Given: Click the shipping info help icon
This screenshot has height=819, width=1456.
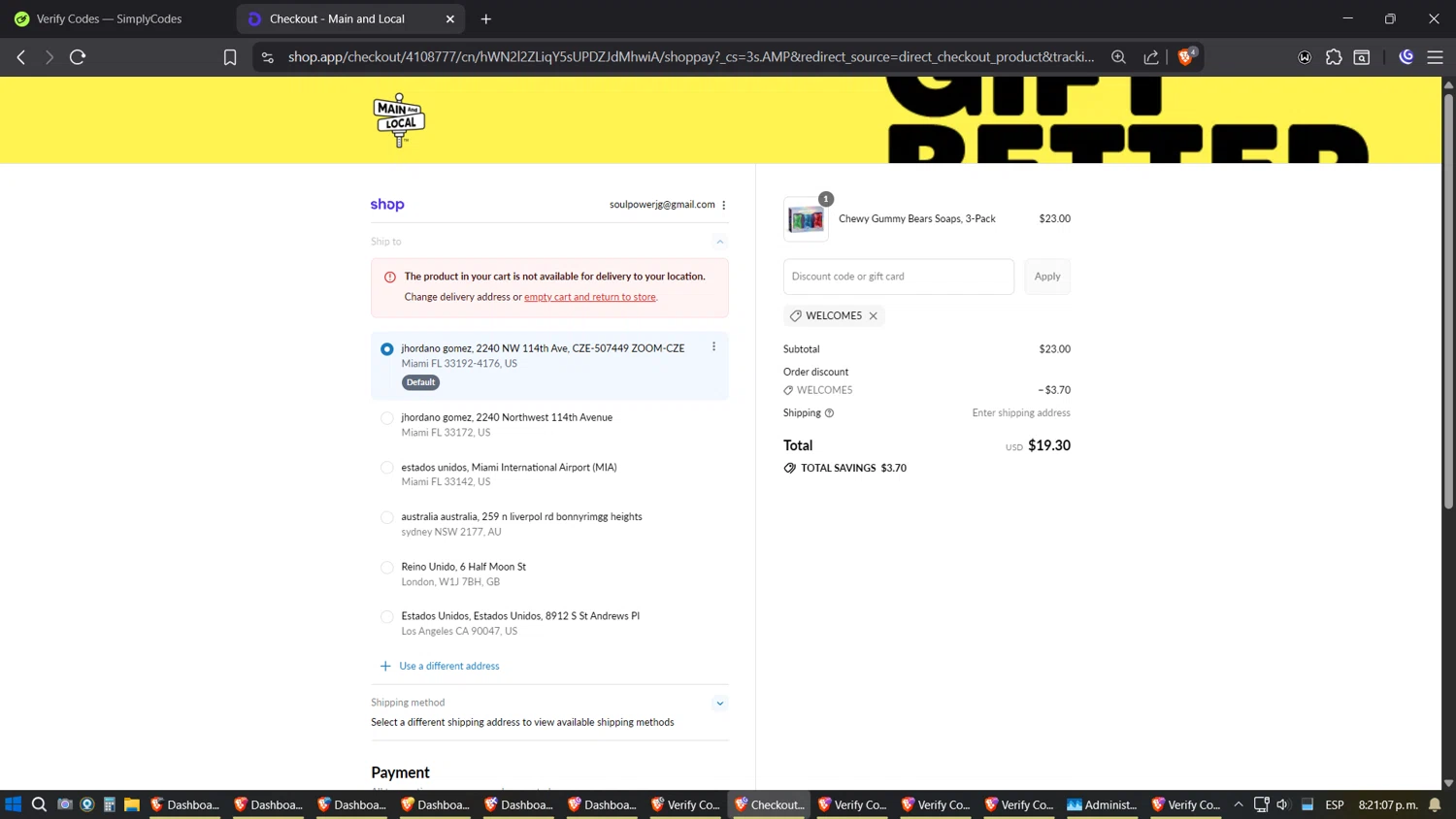Looking at the screenshot, I should (x=829, y=413).
